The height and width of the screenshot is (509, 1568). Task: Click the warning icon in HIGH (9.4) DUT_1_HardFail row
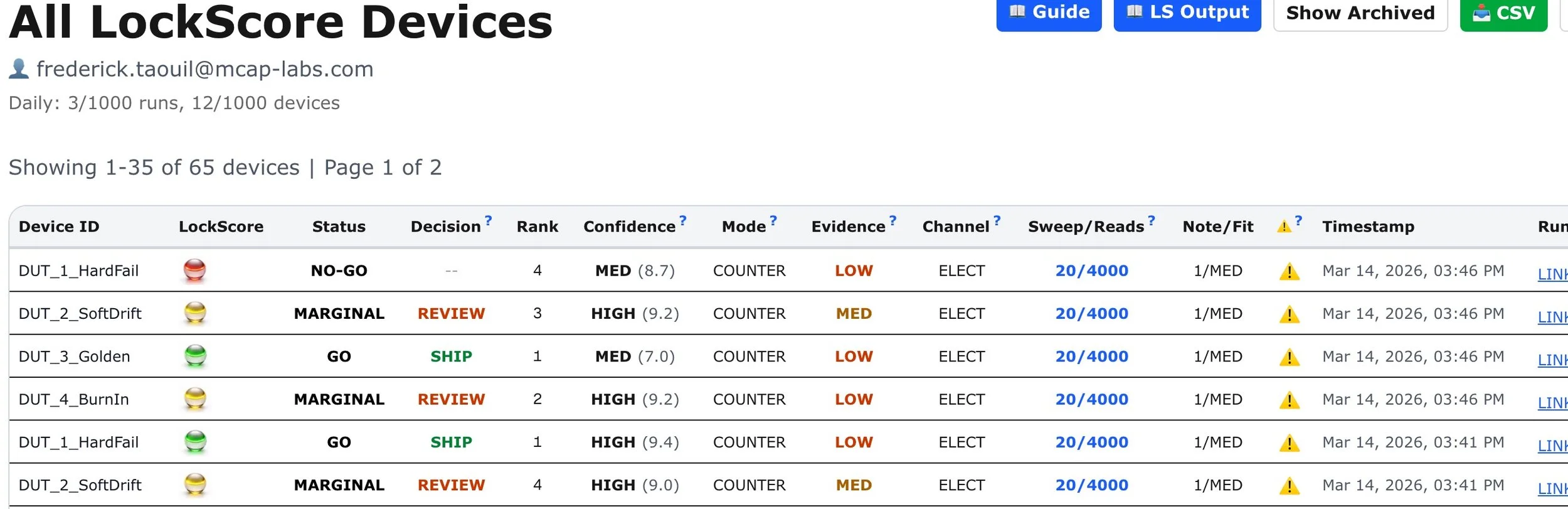1290,443
